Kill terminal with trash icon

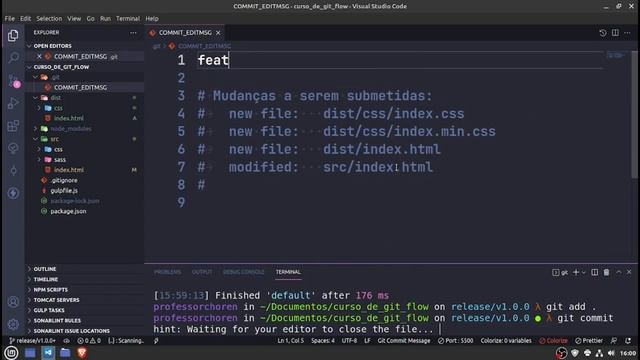click(x=607, y=272)
